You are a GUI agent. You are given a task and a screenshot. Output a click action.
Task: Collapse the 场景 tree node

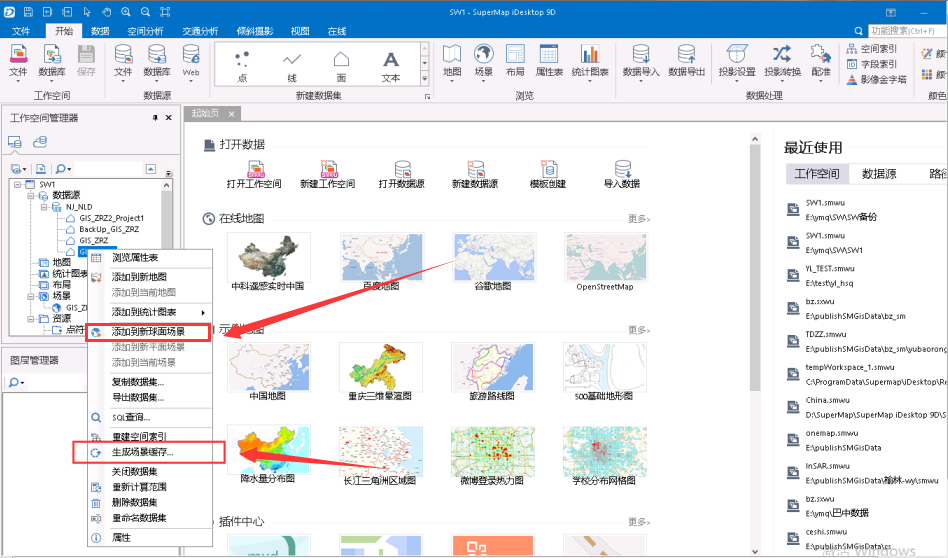click(x=30, y=296)
